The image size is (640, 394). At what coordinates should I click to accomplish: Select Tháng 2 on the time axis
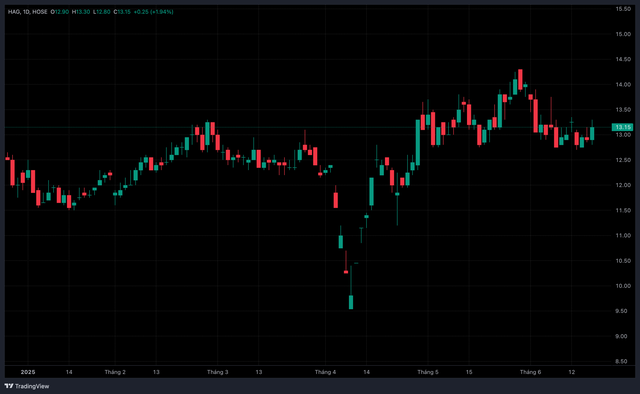115,372
